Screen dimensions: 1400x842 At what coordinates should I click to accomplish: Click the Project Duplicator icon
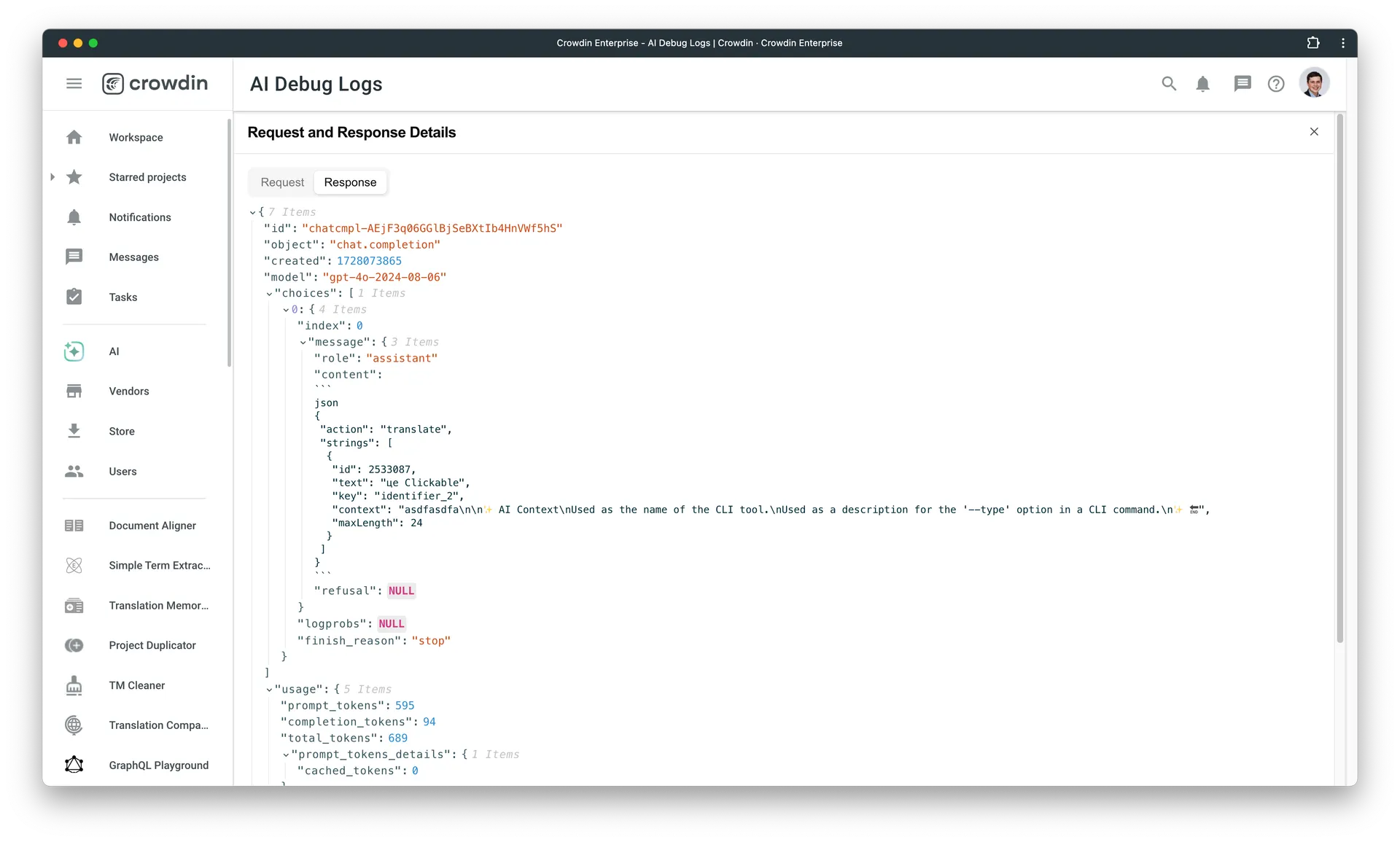click(74, 645)
